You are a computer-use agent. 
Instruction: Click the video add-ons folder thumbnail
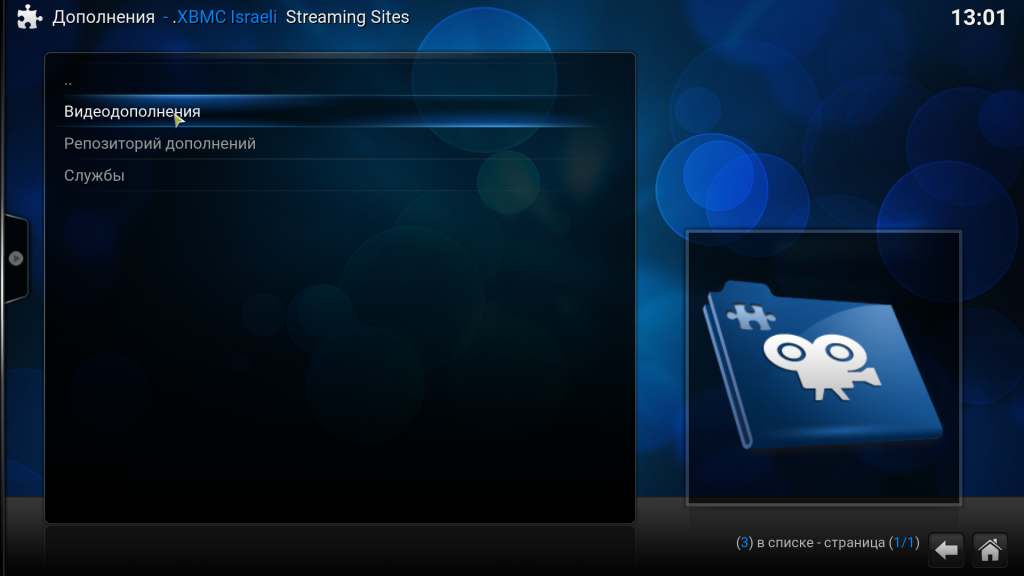(x=824, y=368)
